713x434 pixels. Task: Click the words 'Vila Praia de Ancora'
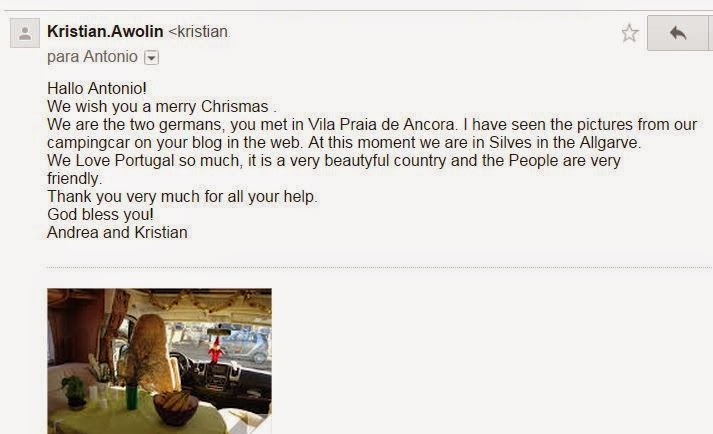click(382, 124)
